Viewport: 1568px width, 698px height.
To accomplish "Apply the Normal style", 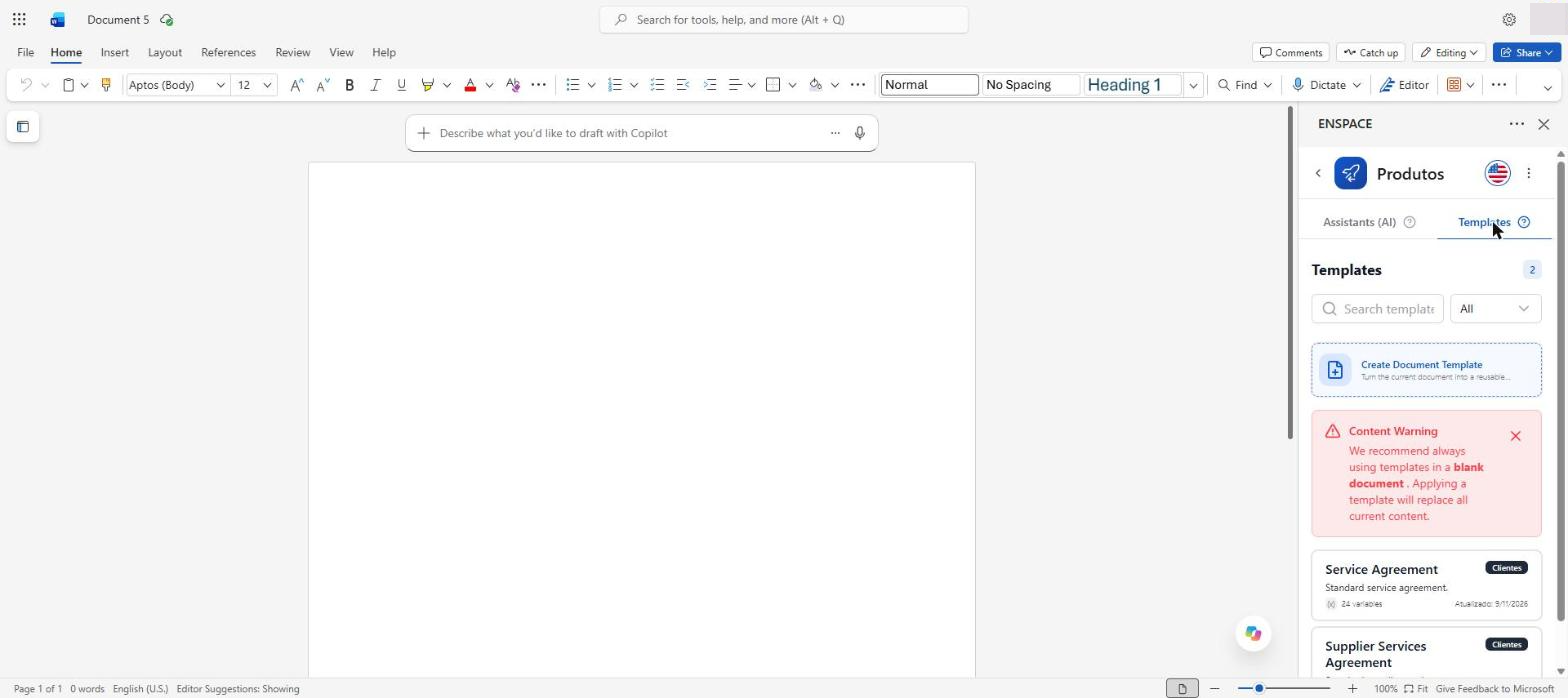I will point(929,85).
